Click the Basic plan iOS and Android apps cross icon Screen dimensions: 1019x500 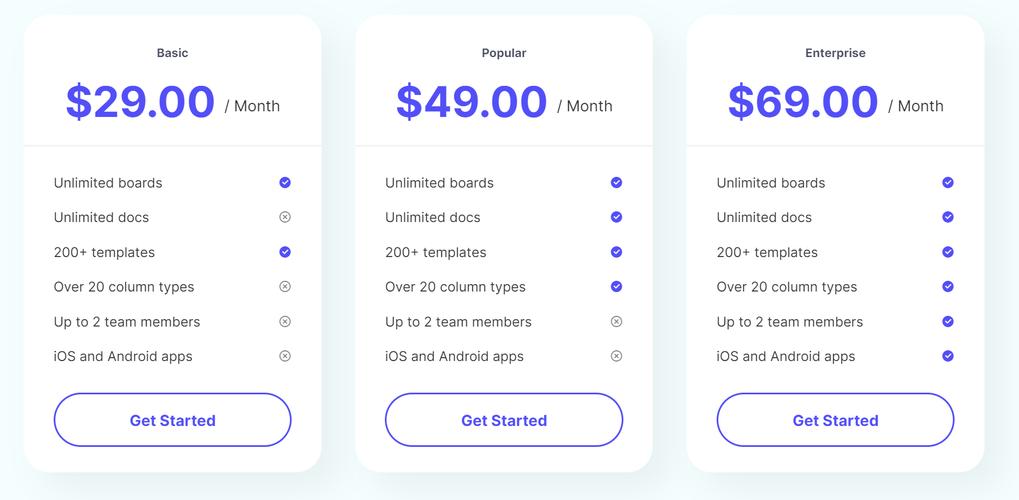tap(285, 356)
